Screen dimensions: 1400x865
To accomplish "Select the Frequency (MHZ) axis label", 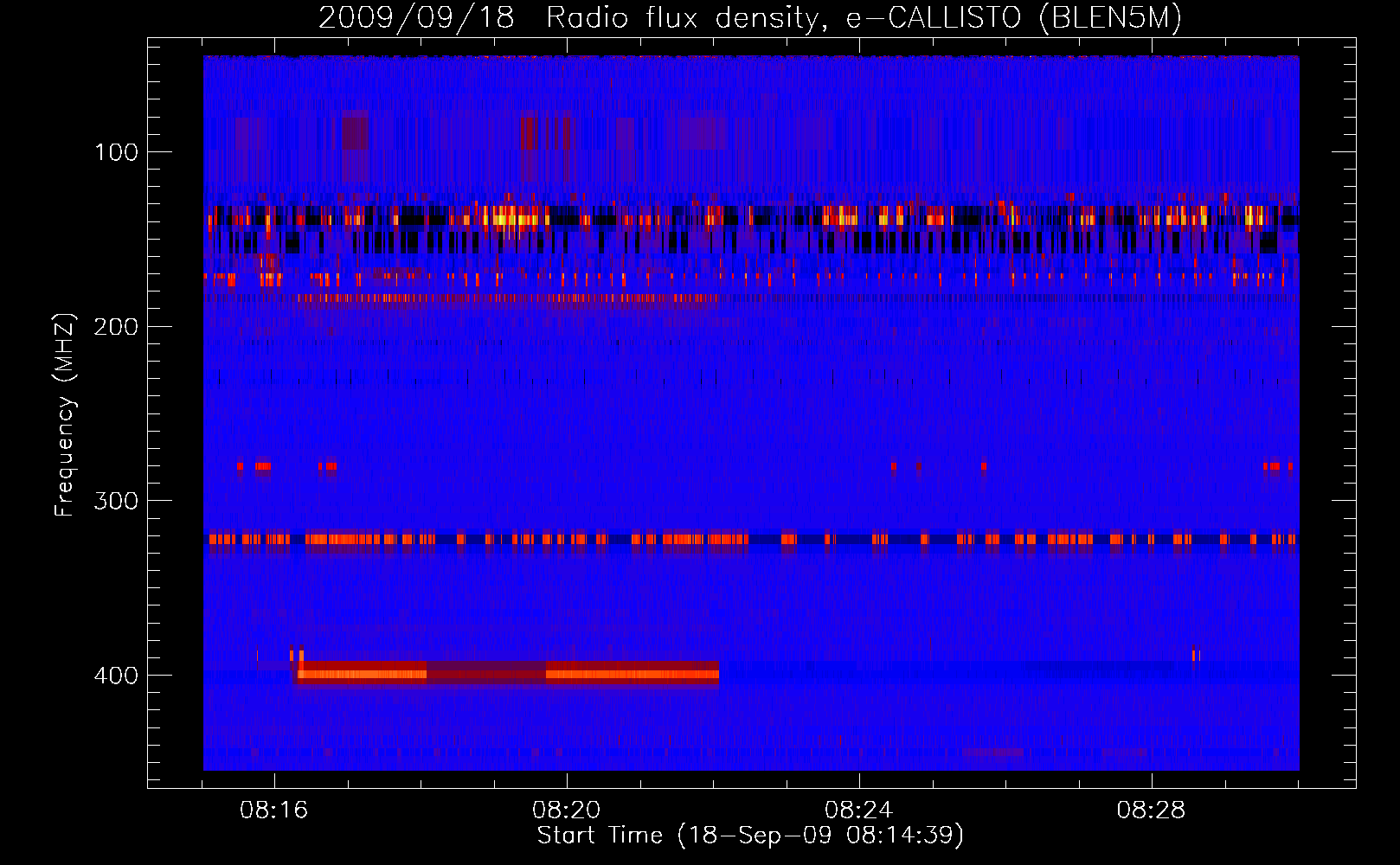I will [x=65, y=414].
